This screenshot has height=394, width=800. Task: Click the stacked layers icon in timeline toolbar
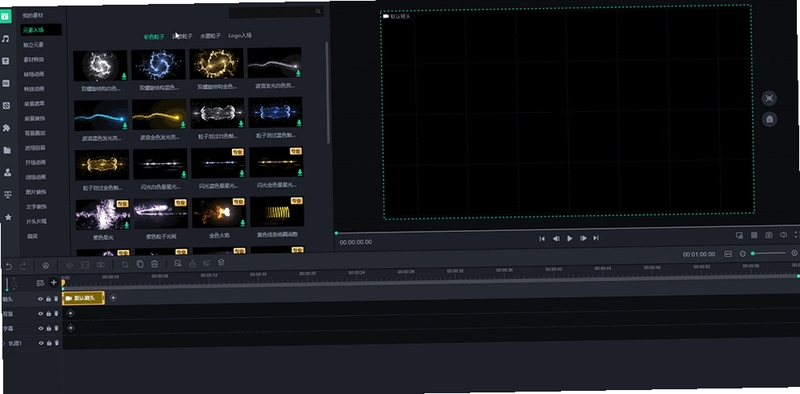click(221, 263)
